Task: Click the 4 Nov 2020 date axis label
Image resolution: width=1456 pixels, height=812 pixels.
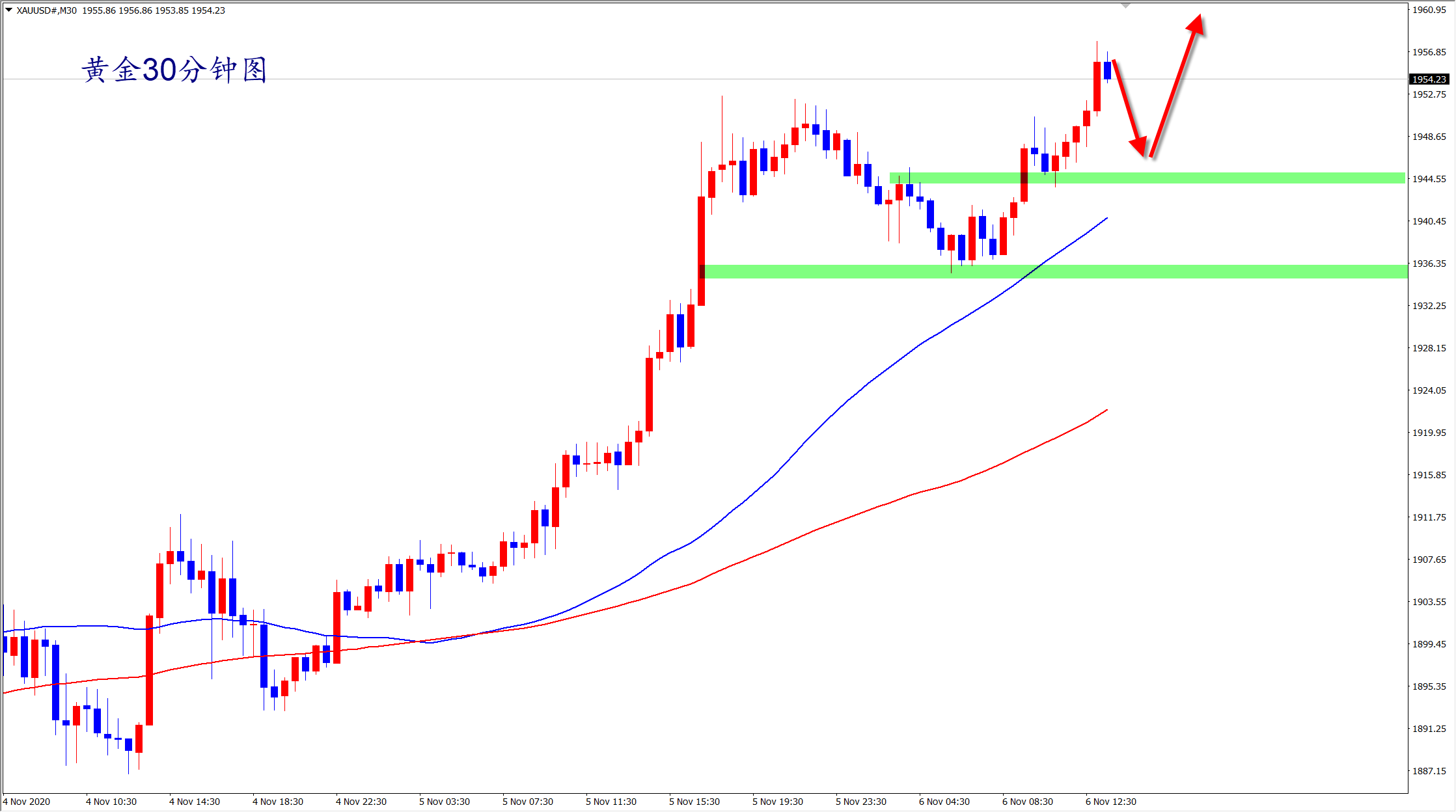Action: [27, 802]
